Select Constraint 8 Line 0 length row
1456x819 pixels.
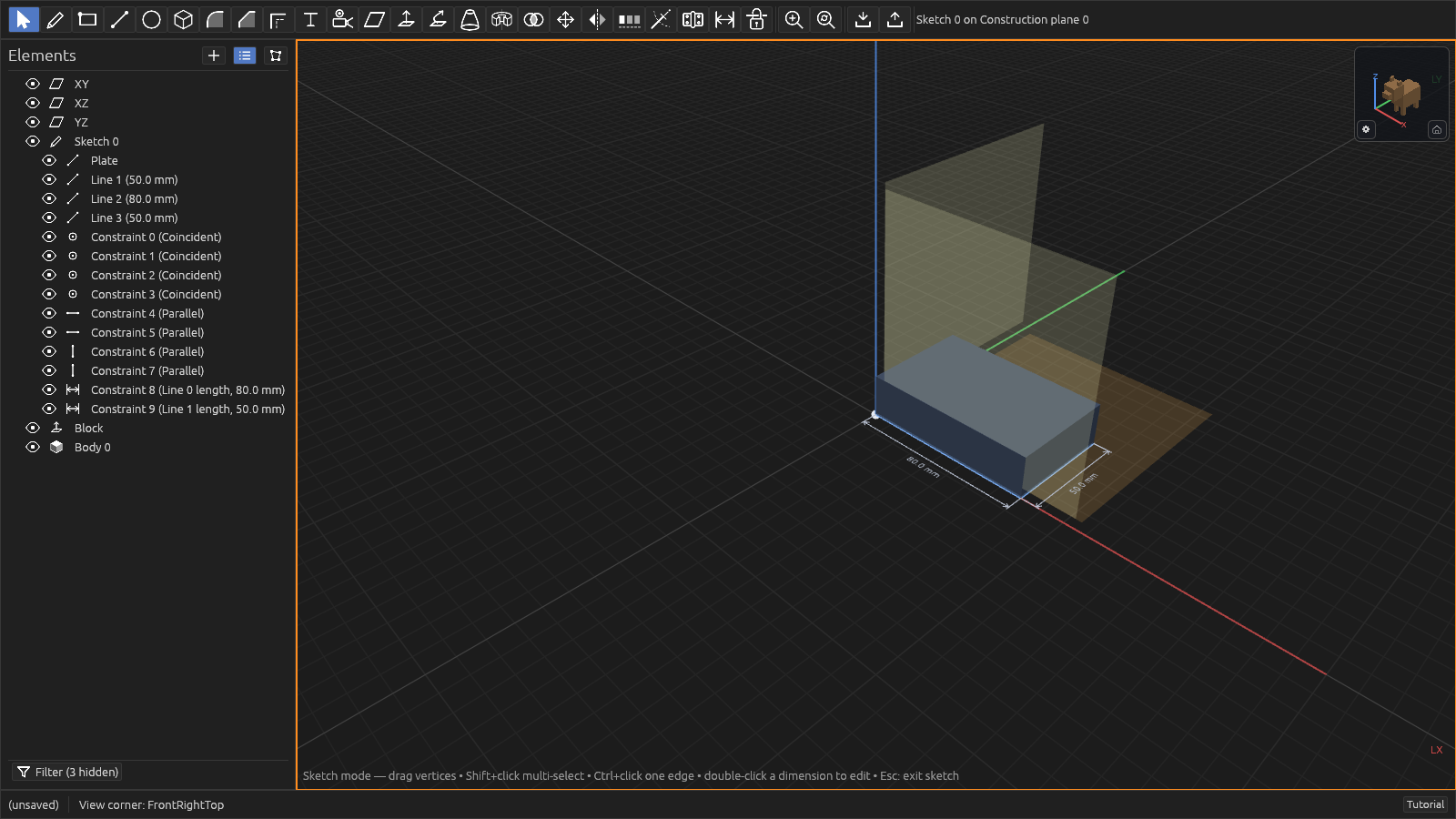pos(187,389)
